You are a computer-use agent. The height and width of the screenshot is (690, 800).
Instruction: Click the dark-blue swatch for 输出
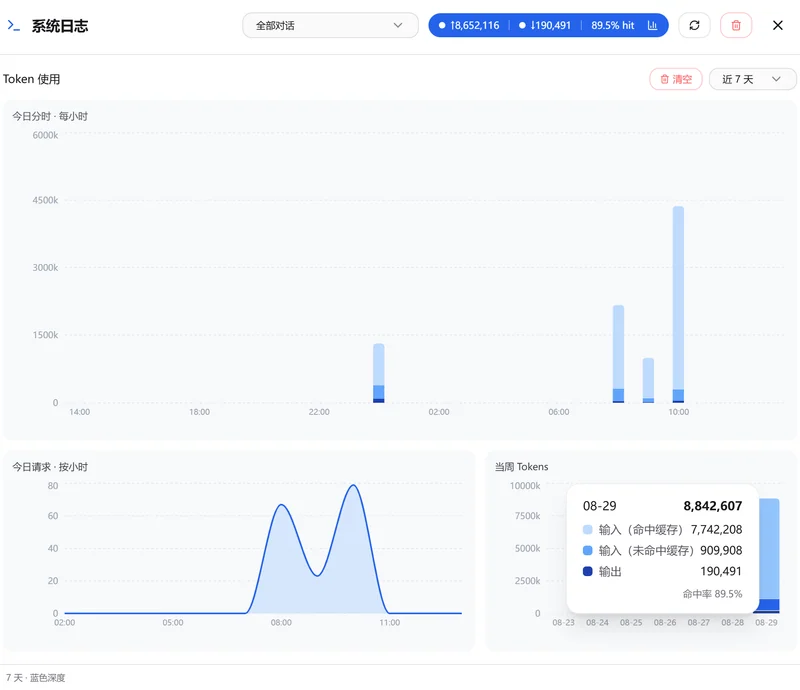point(587,572)
